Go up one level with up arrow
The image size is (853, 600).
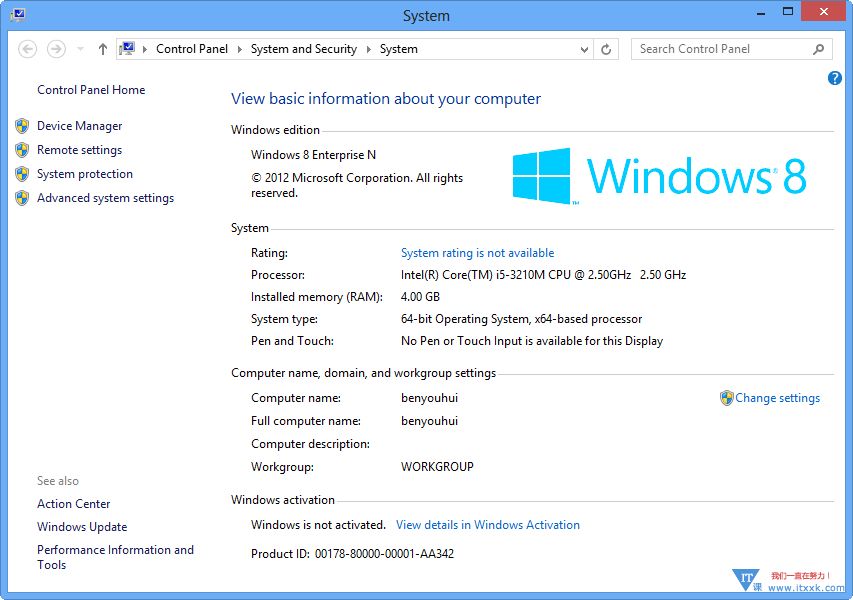click(102, 49)
